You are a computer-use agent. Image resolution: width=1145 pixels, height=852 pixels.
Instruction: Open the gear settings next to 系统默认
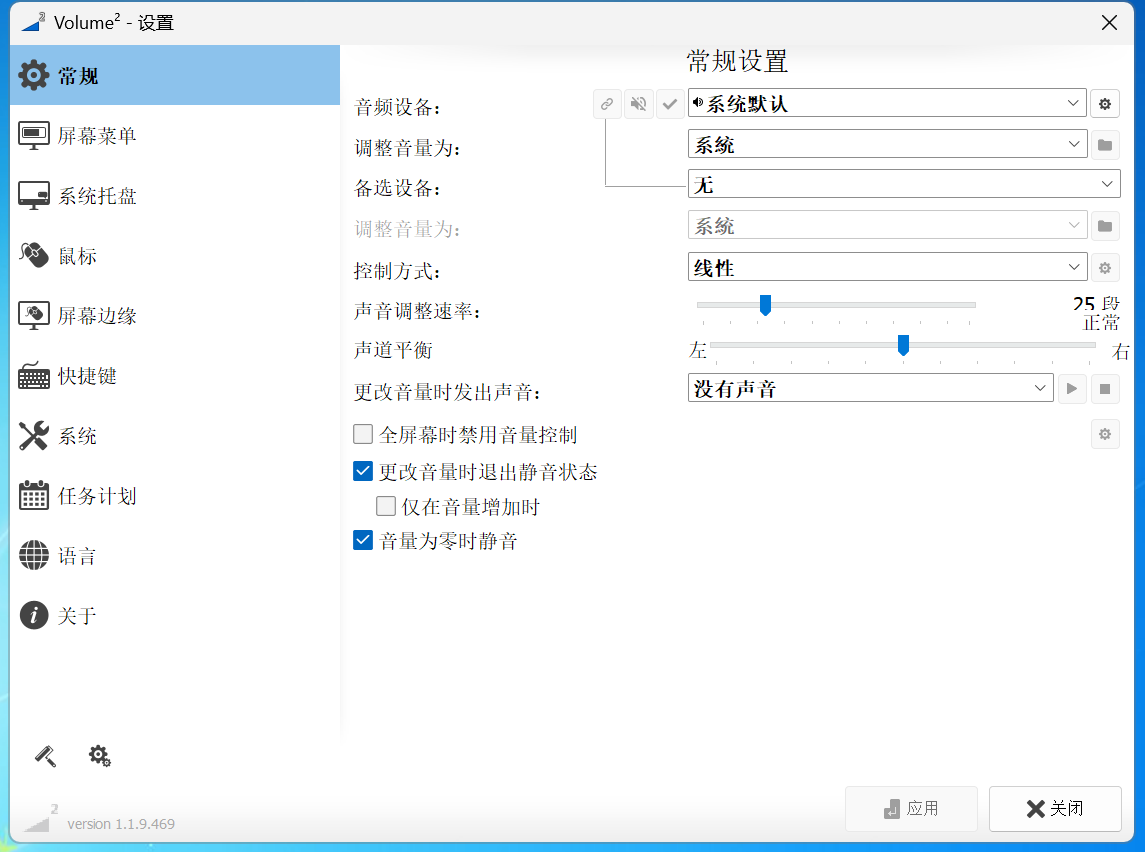point(1104,103)
